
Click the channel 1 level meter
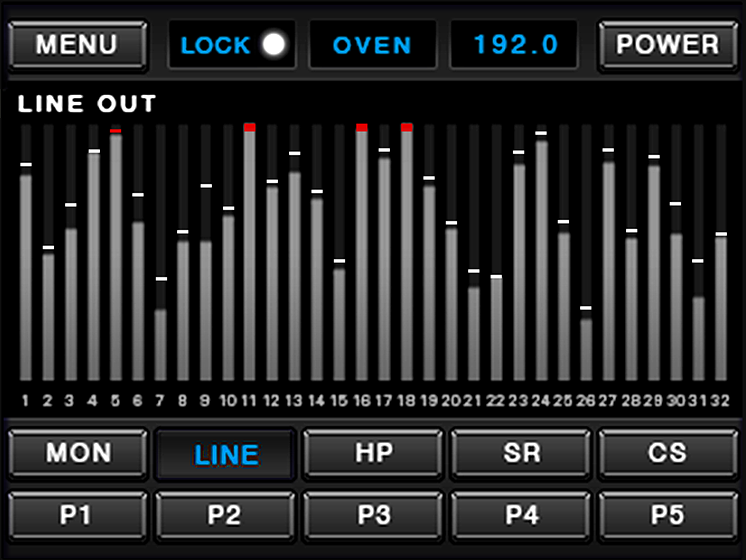26,275
